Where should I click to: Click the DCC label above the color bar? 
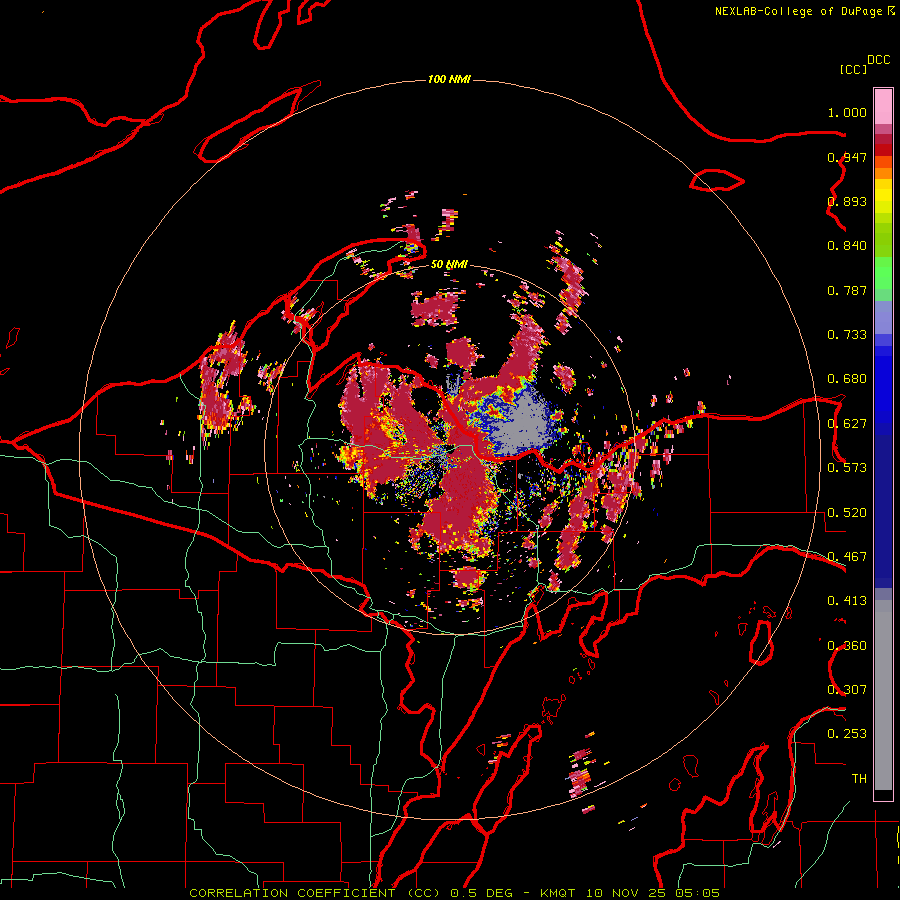tap(879, 60)
